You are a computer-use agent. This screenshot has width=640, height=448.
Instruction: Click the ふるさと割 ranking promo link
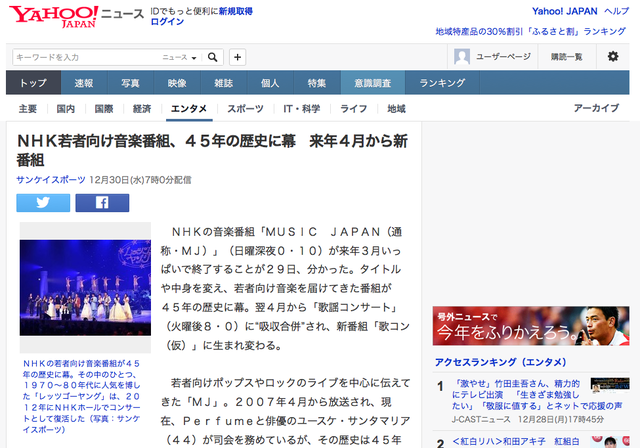coord(530,31)
